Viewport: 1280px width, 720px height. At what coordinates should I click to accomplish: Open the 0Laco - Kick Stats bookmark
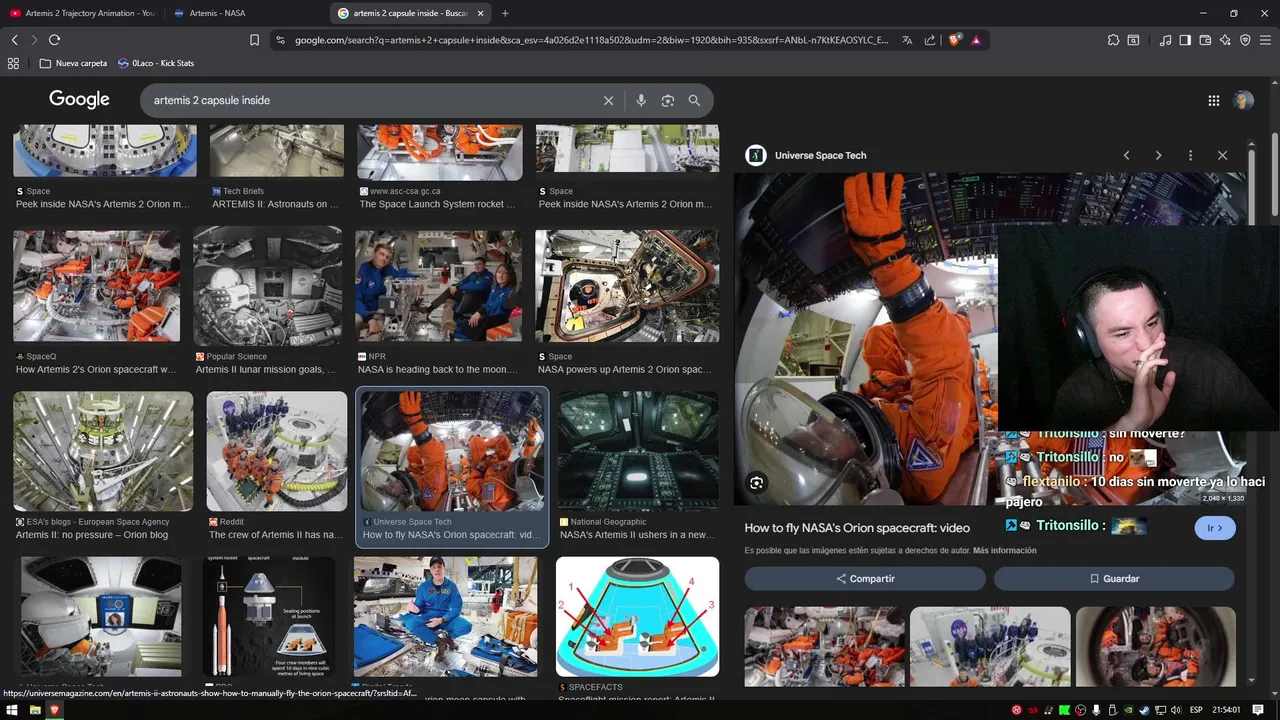point(156,63)
